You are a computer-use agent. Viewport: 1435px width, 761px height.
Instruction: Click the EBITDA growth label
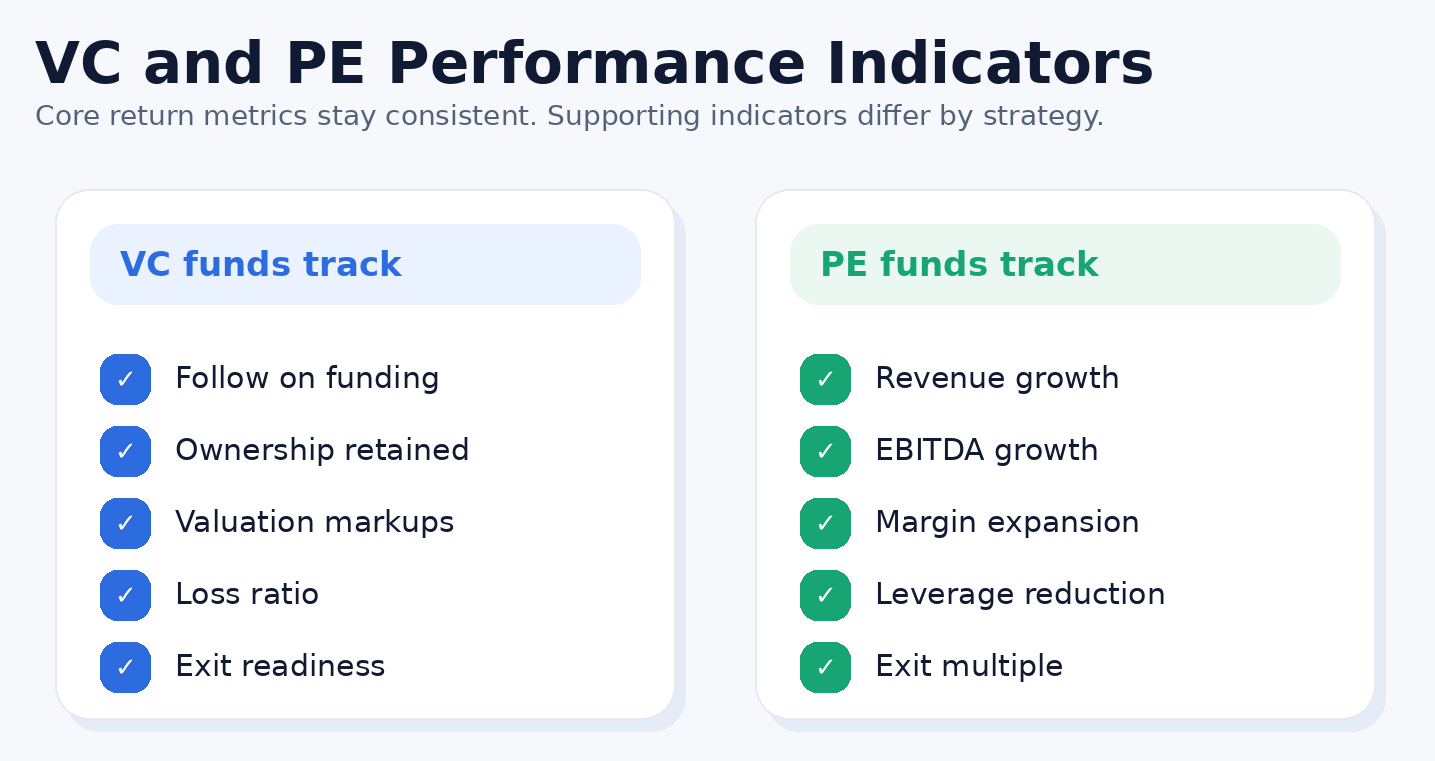986,451
